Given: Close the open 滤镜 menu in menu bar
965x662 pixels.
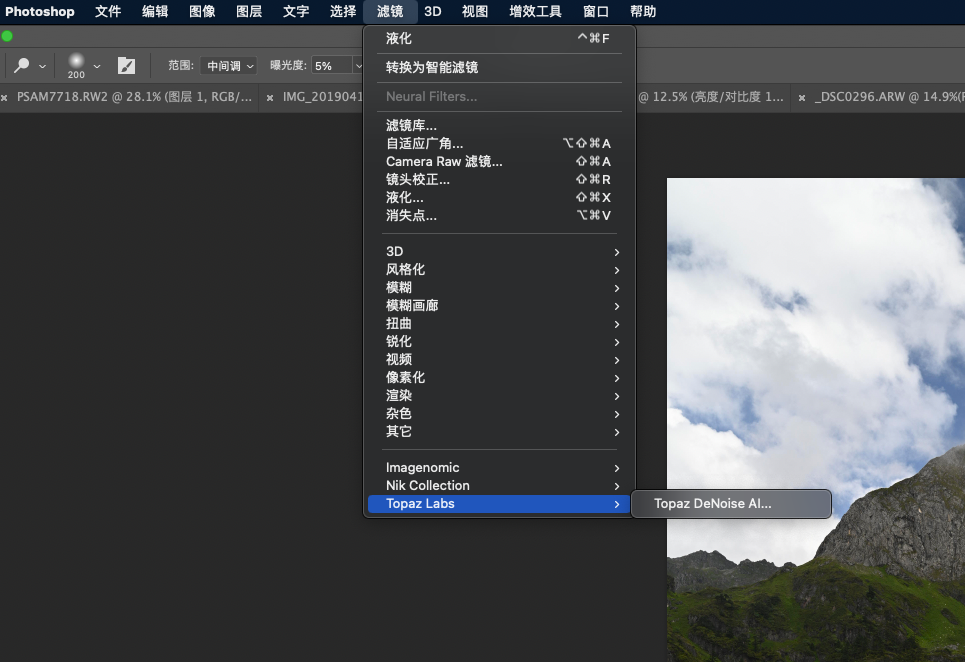Looking at the screenshot, I should (x=390, y=11).
